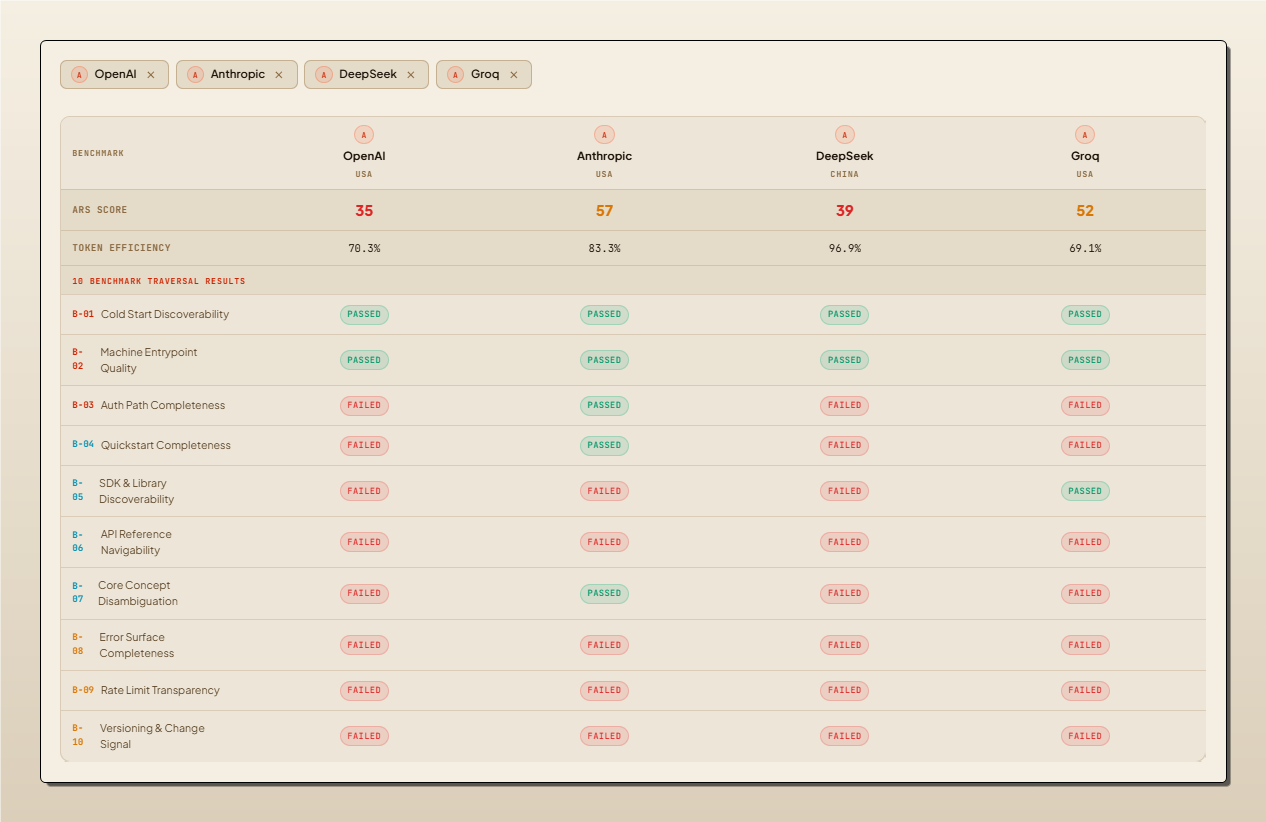
Task: Click OpenAI's PASSED badge for Cold Start Discoverability
Action: coord(364,314)
